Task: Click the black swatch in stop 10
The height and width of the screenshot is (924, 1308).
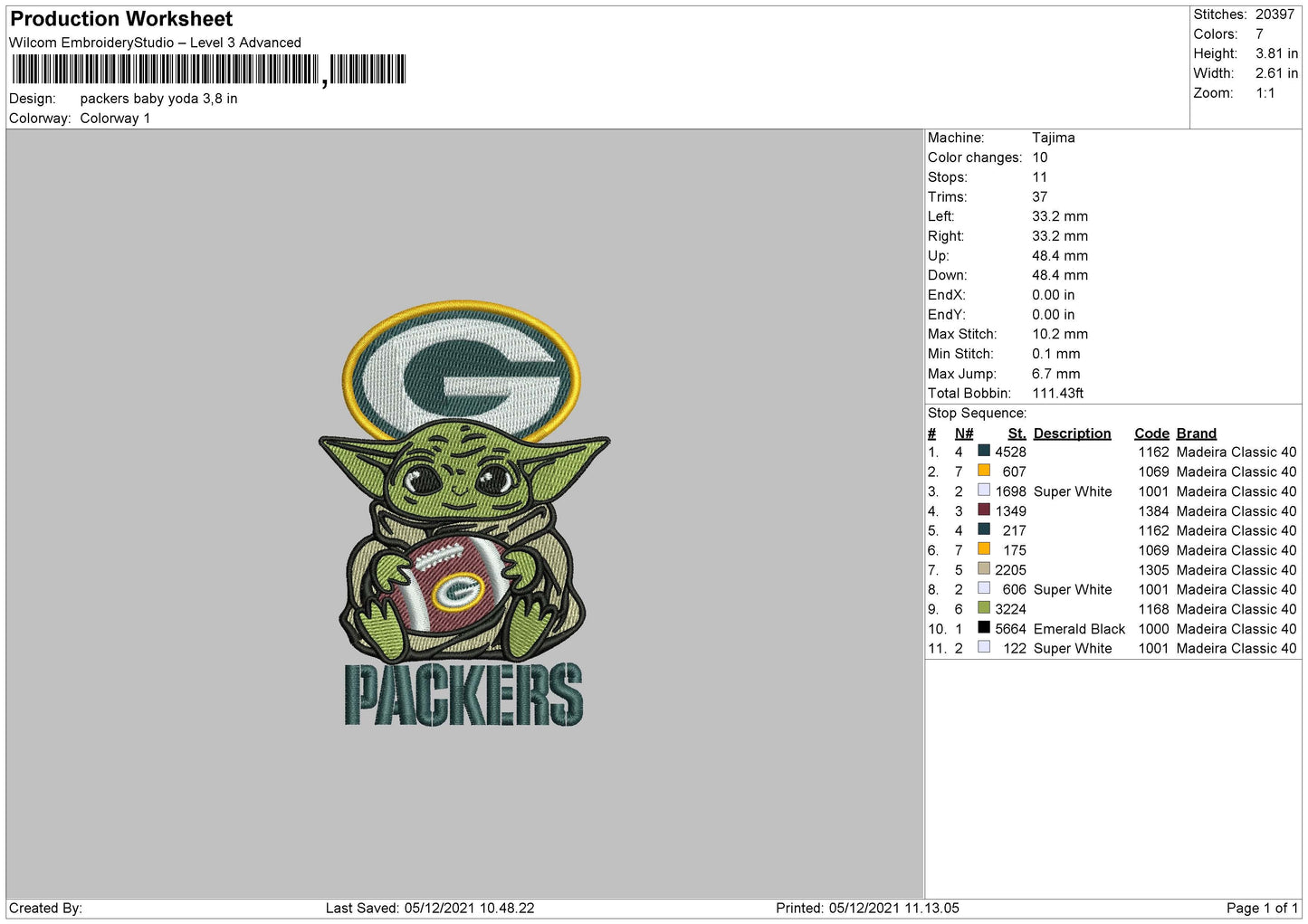Action: [x=983, y=627]
